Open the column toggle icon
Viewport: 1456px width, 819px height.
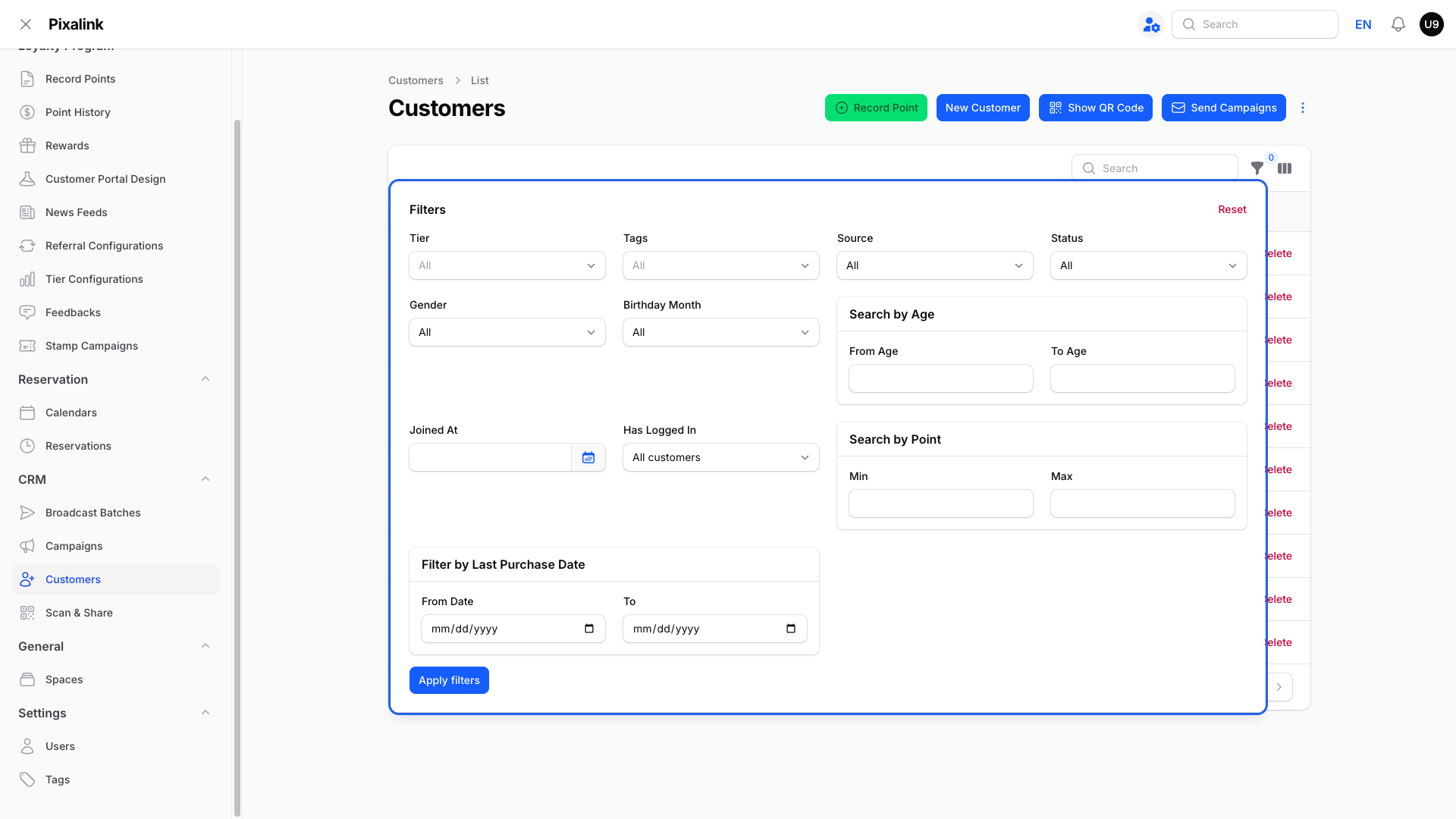click(1285, 168)
